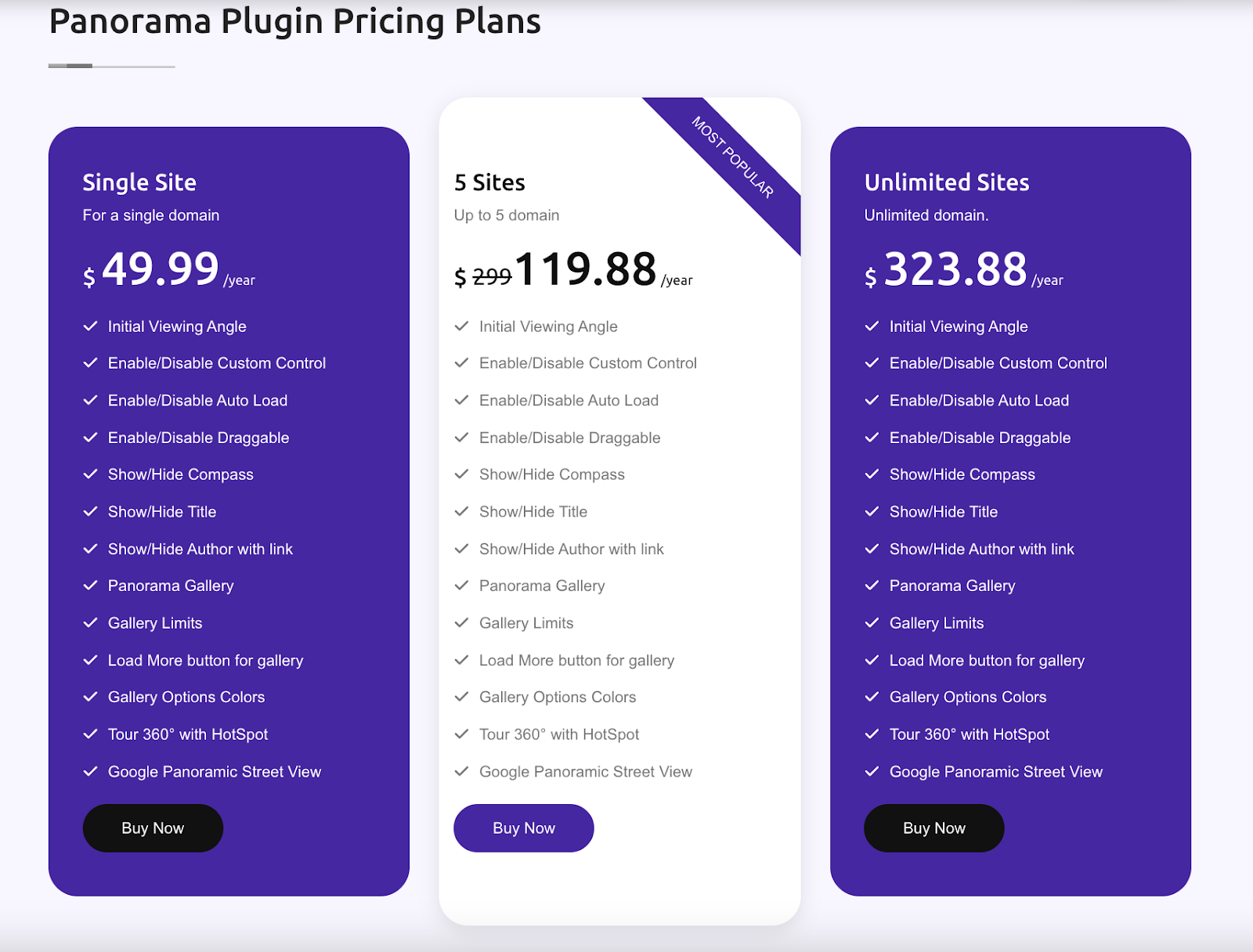
Task: Click checkmark next to 5 Sites Panorama Gallery
Action: click(x=461, y=586)
